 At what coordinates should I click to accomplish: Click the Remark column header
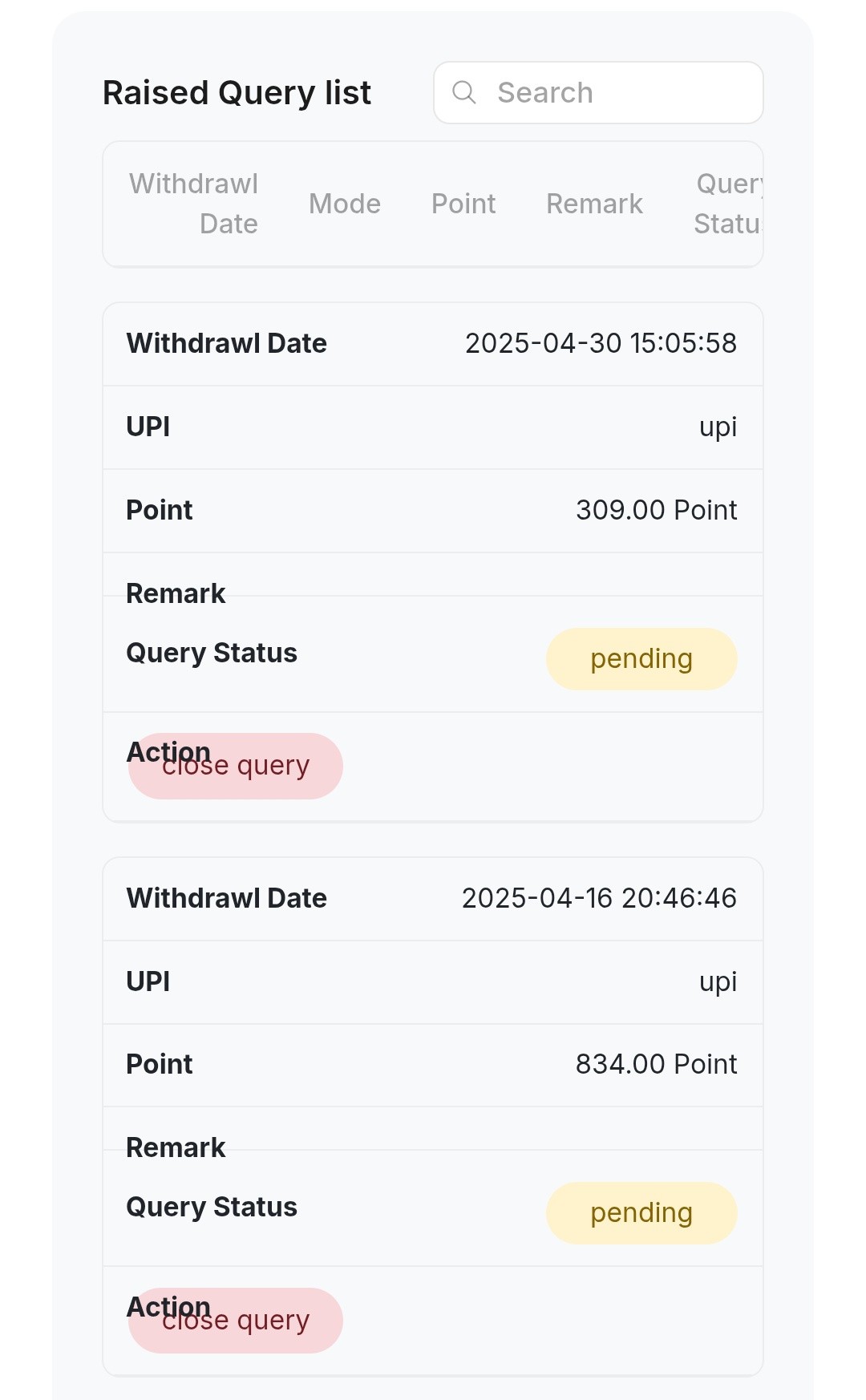coord(594,204)
